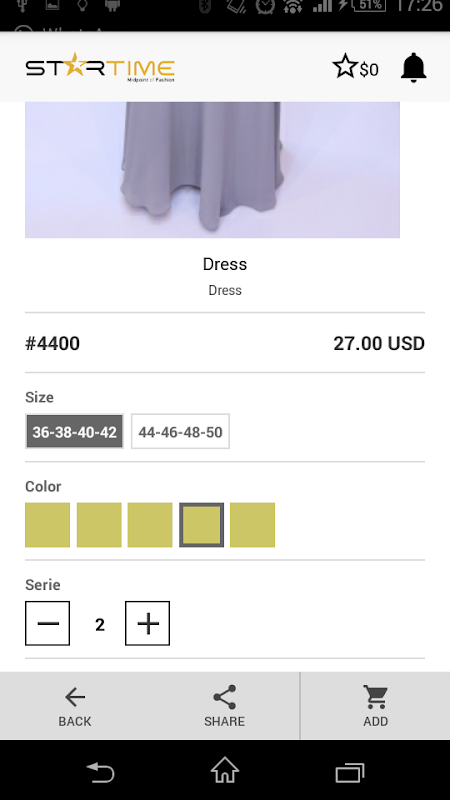Screen dimensions: 450x800
Task: Tap Android recent apps button
Action: point(350,772)
